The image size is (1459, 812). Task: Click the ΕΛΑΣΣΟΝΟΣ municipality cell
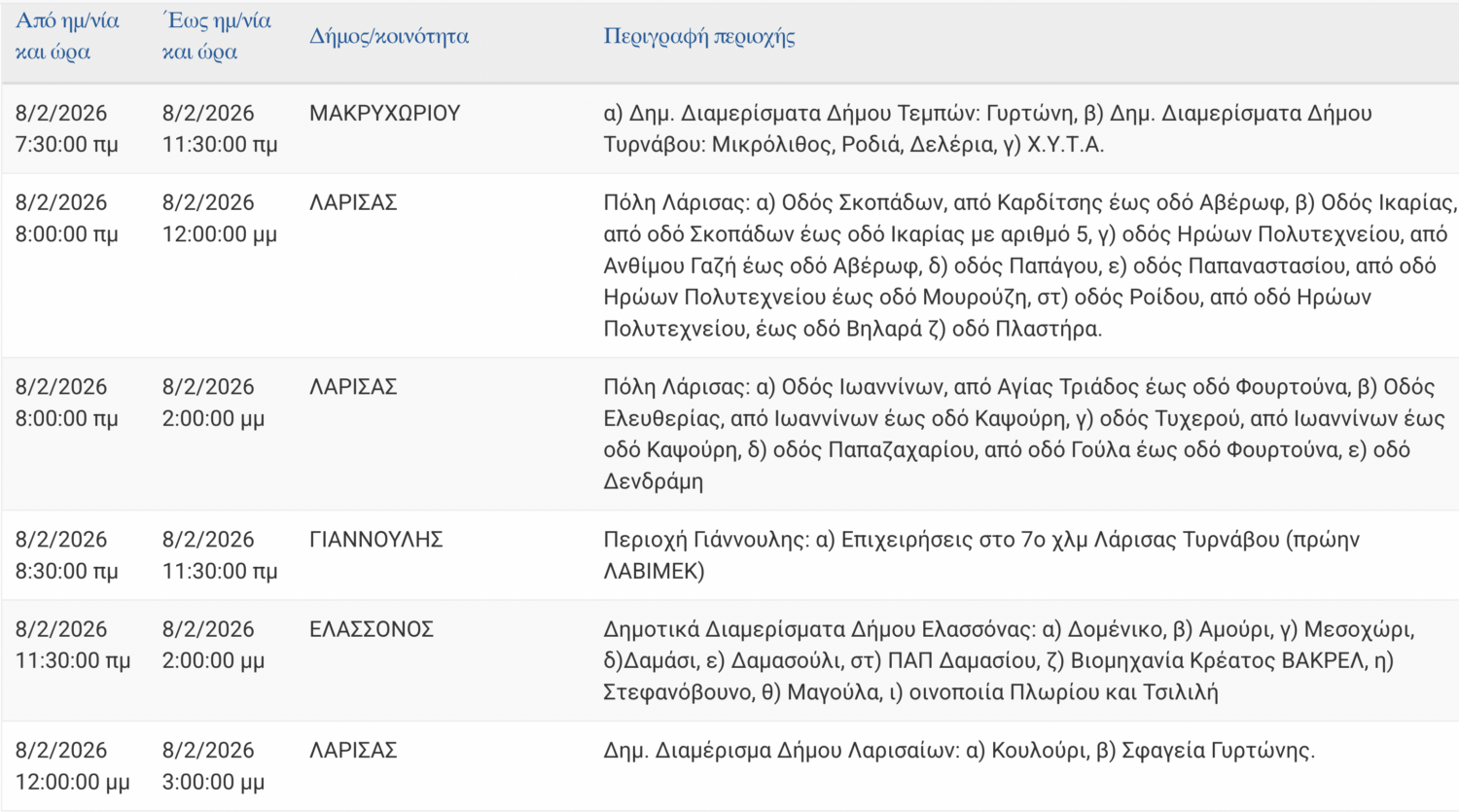(372, 630)
